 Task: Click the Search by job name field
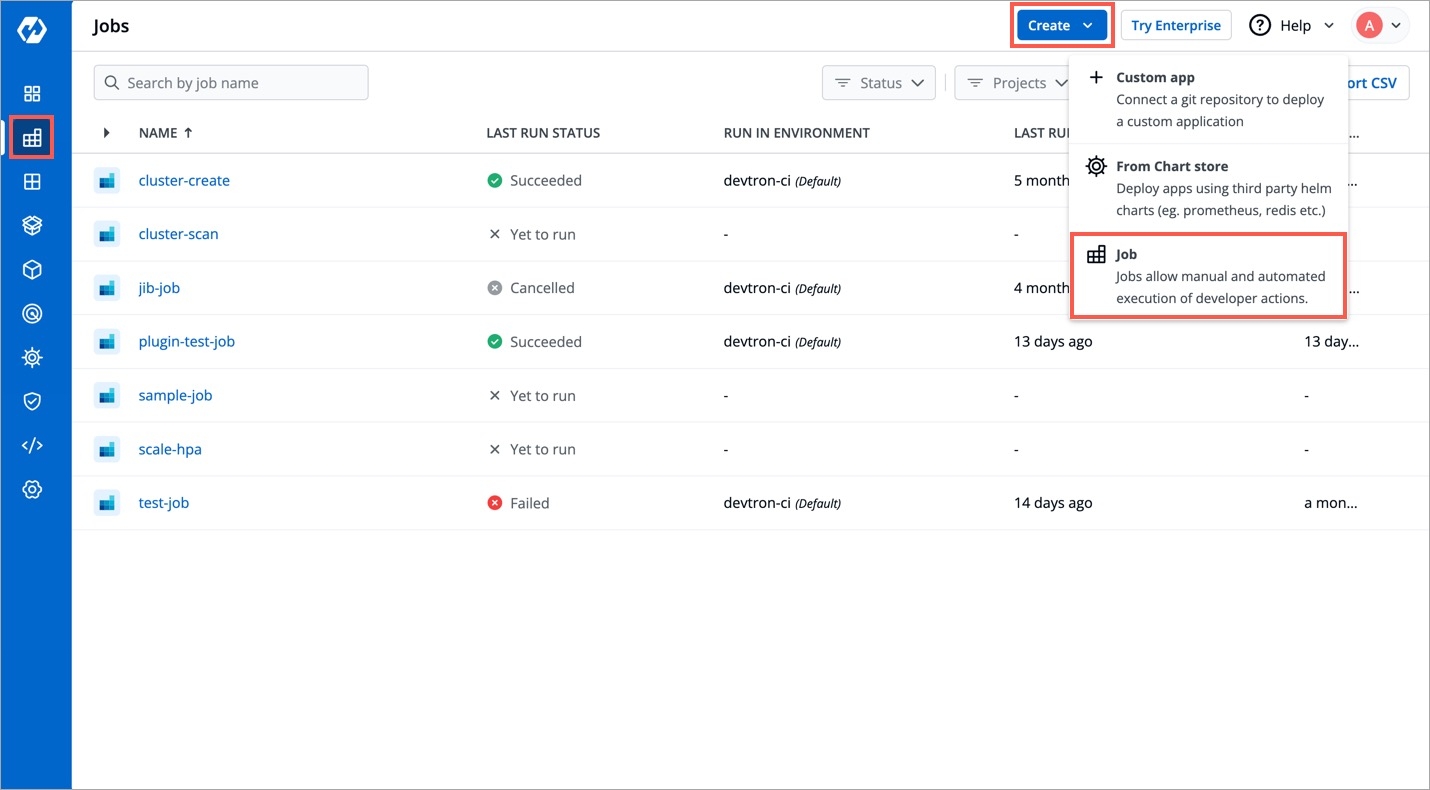pos(231,83)
